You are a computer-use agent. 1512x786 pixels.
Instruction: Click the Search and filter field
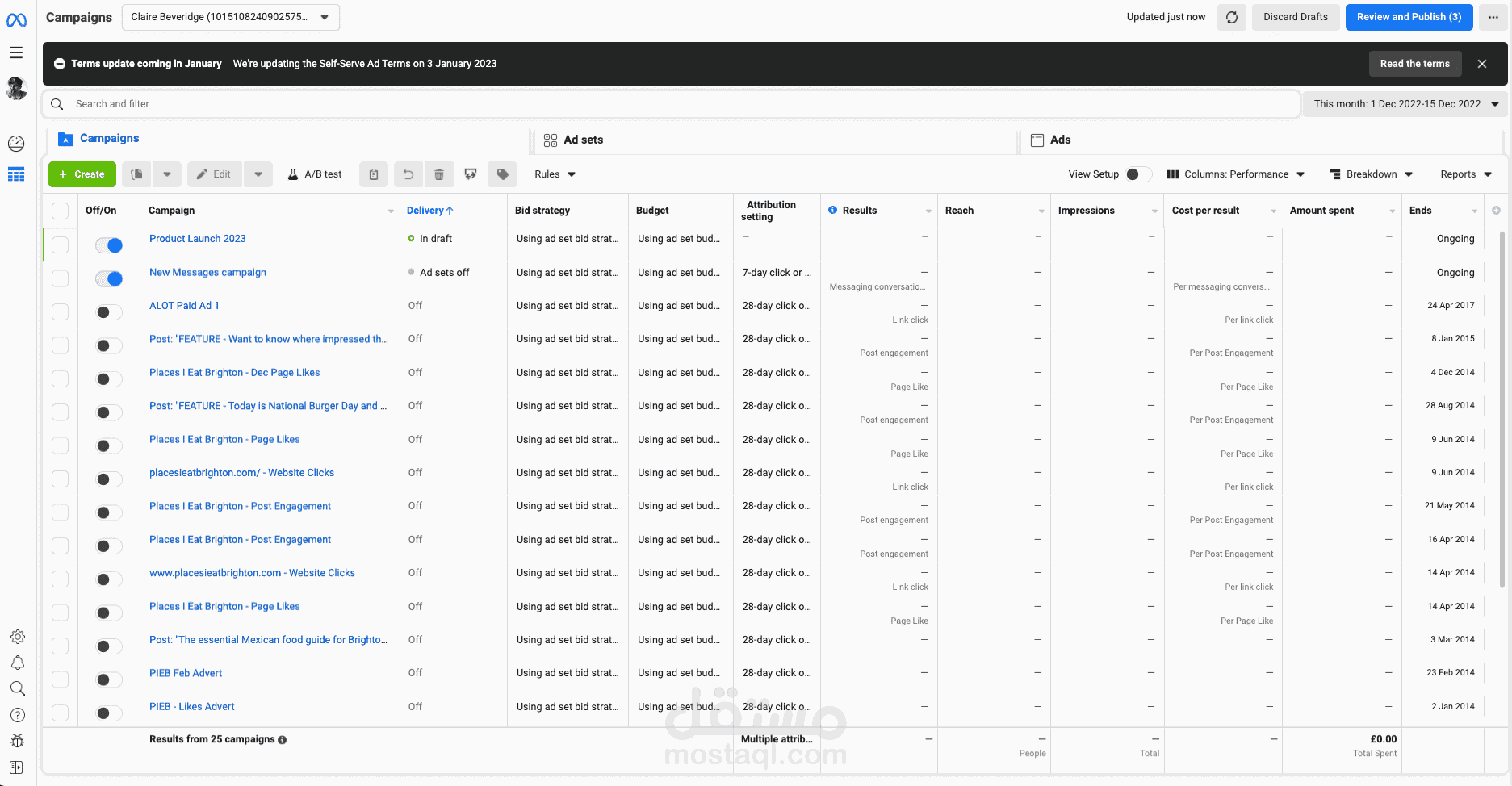(672, 104)
